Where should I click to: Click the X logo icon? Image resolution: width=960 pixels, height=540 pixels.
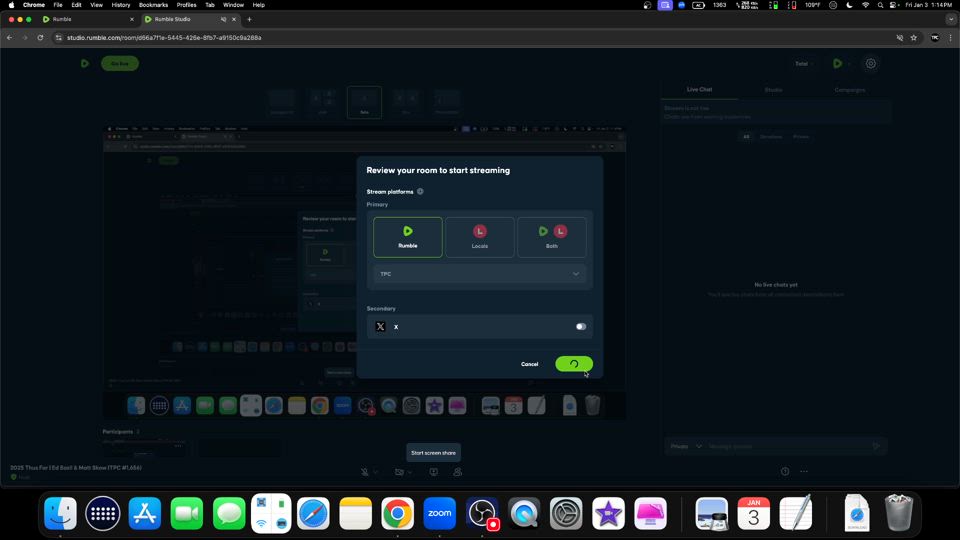380,326
